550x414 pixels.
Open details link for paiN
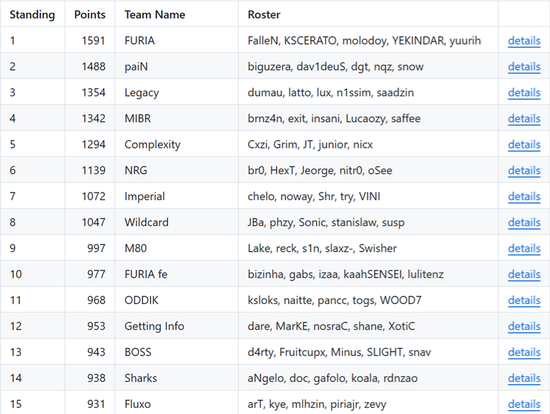click(524, 67)
